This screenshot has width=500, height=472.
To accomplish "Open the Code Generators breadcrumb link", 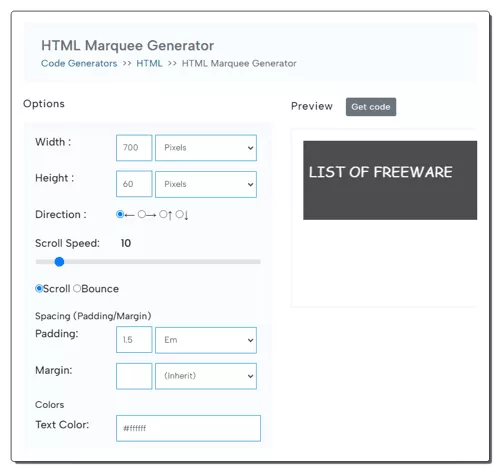I will [x=79, y=63].
